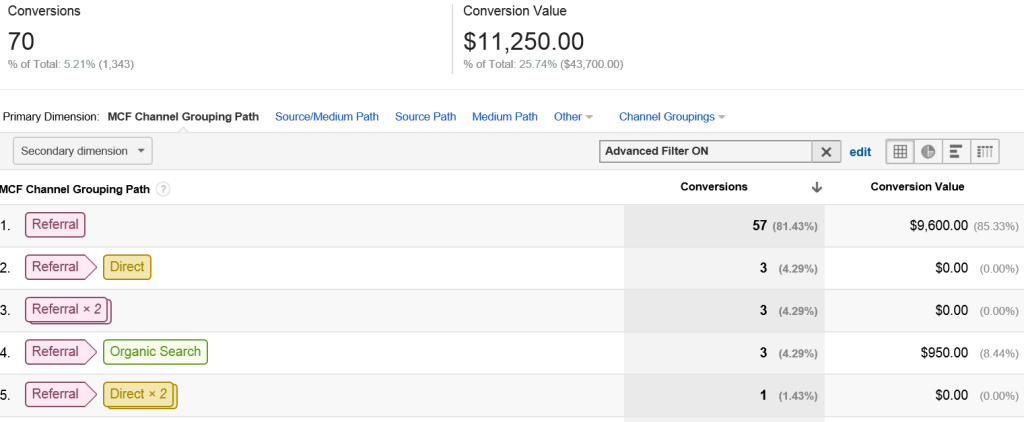Expand the Channel Groupings menu

[672, 117]
